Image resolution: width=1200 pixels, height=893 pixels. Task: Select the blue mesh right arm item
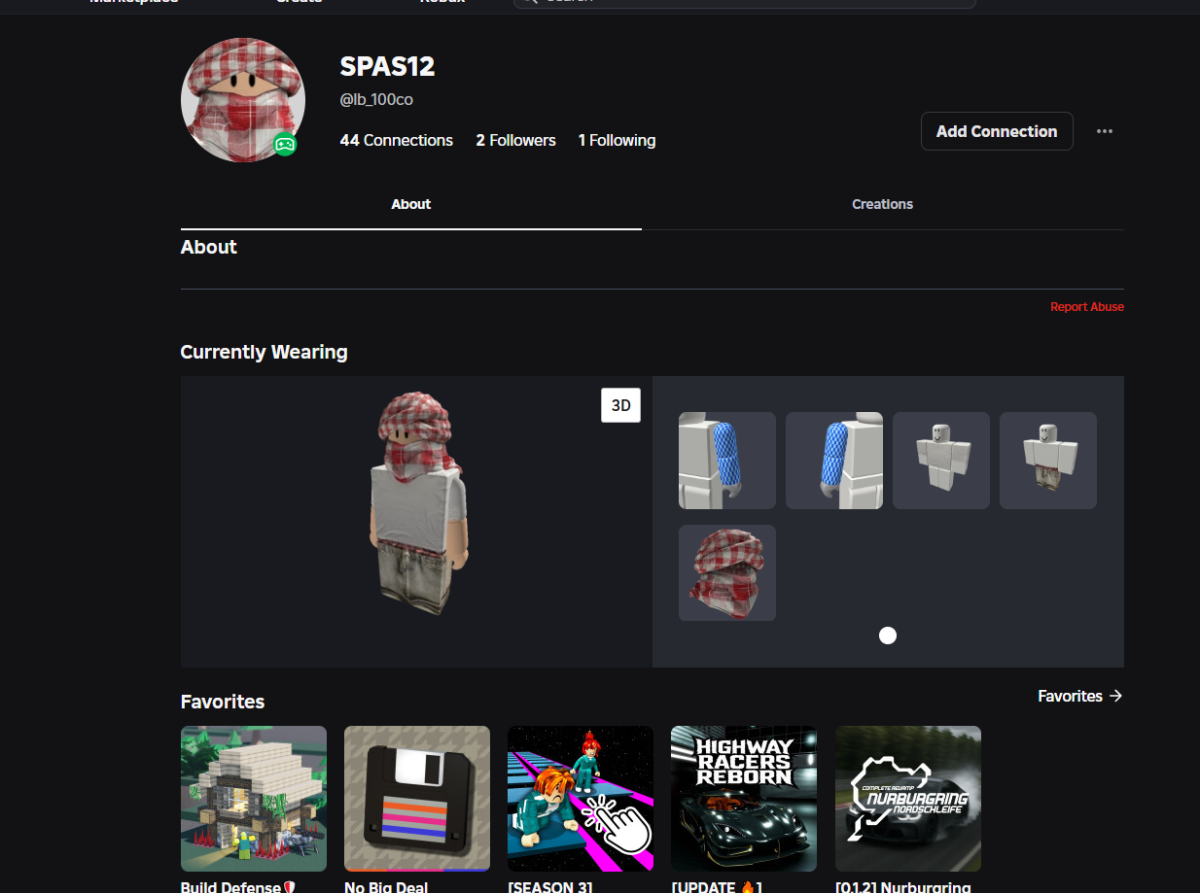tap(834, 460)
